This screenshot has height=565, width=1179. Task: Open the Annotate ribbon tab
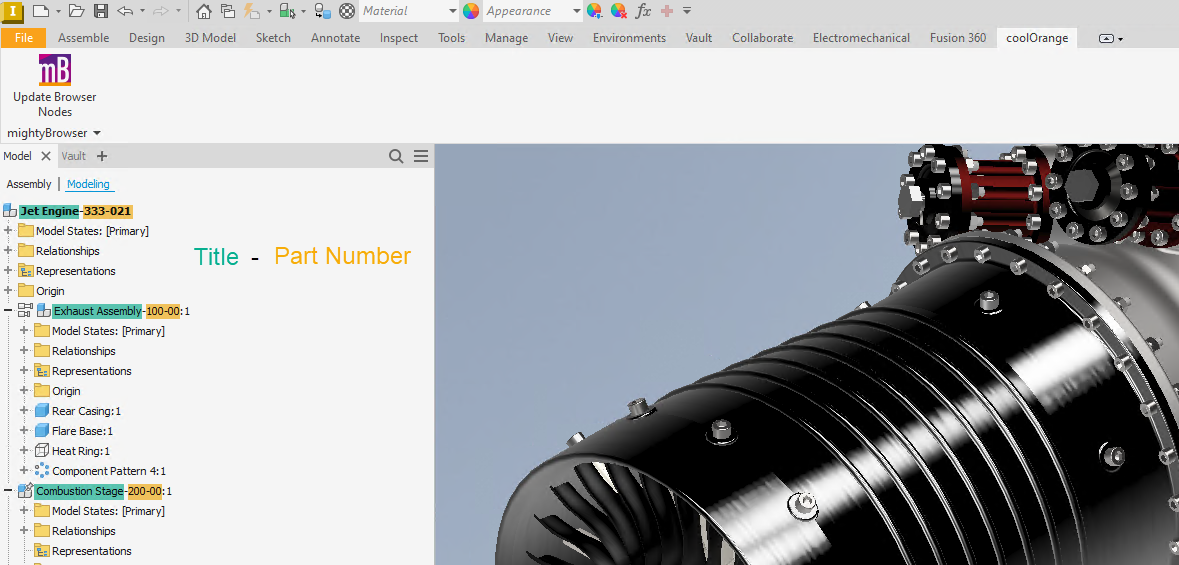pyautogui.click(x=335, y=38)
